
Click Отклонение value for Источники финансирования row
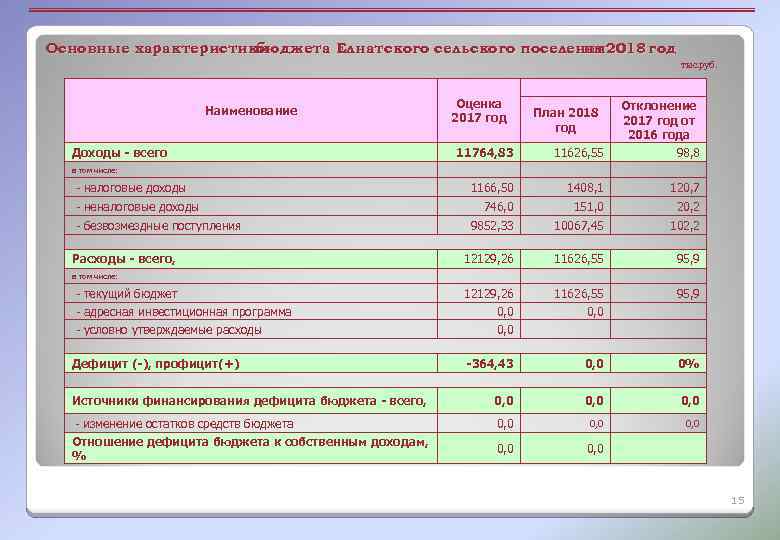(690, 401)
